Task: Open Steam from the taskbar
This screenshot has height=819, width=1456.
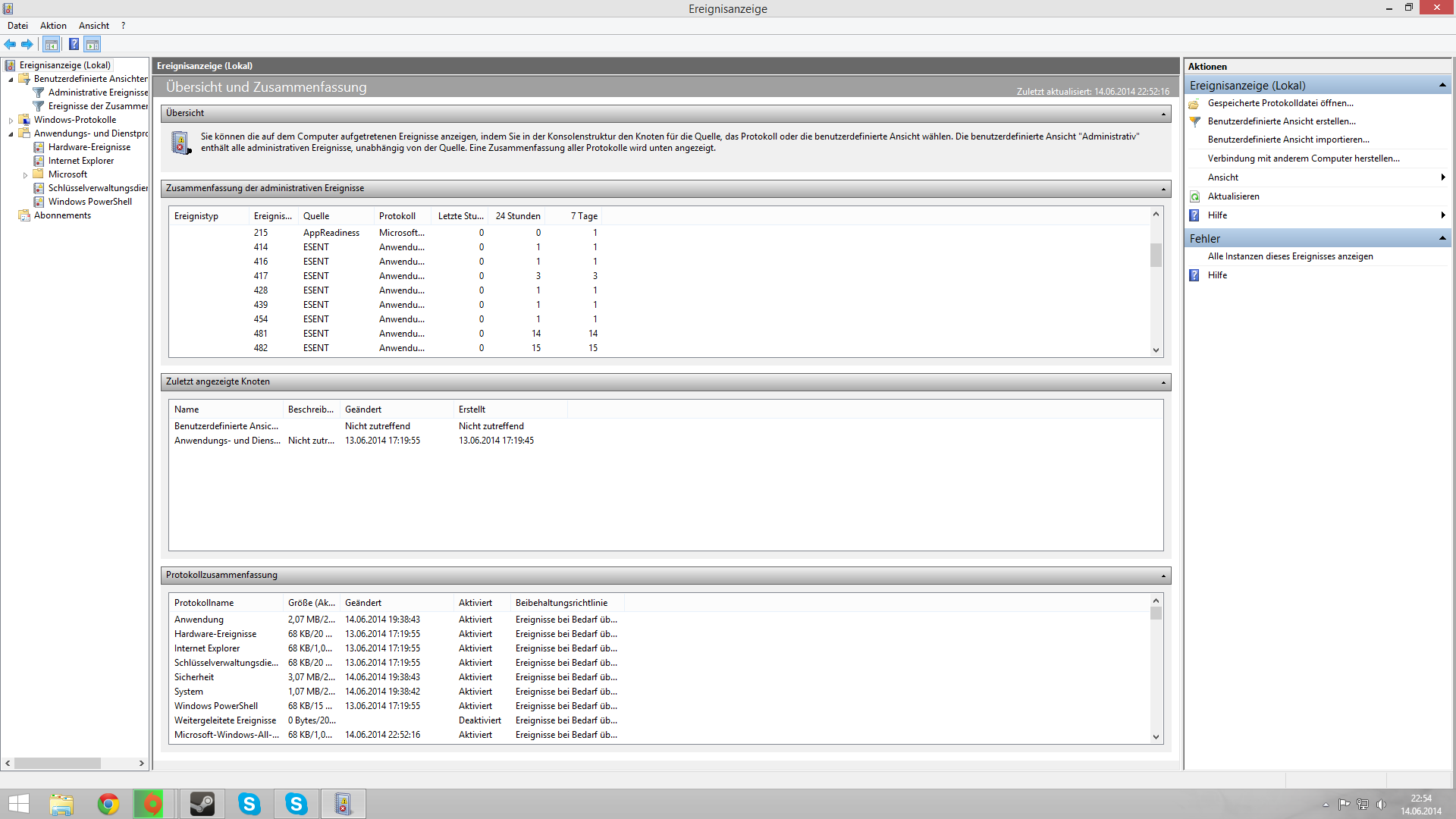Action: click(202, 804)
